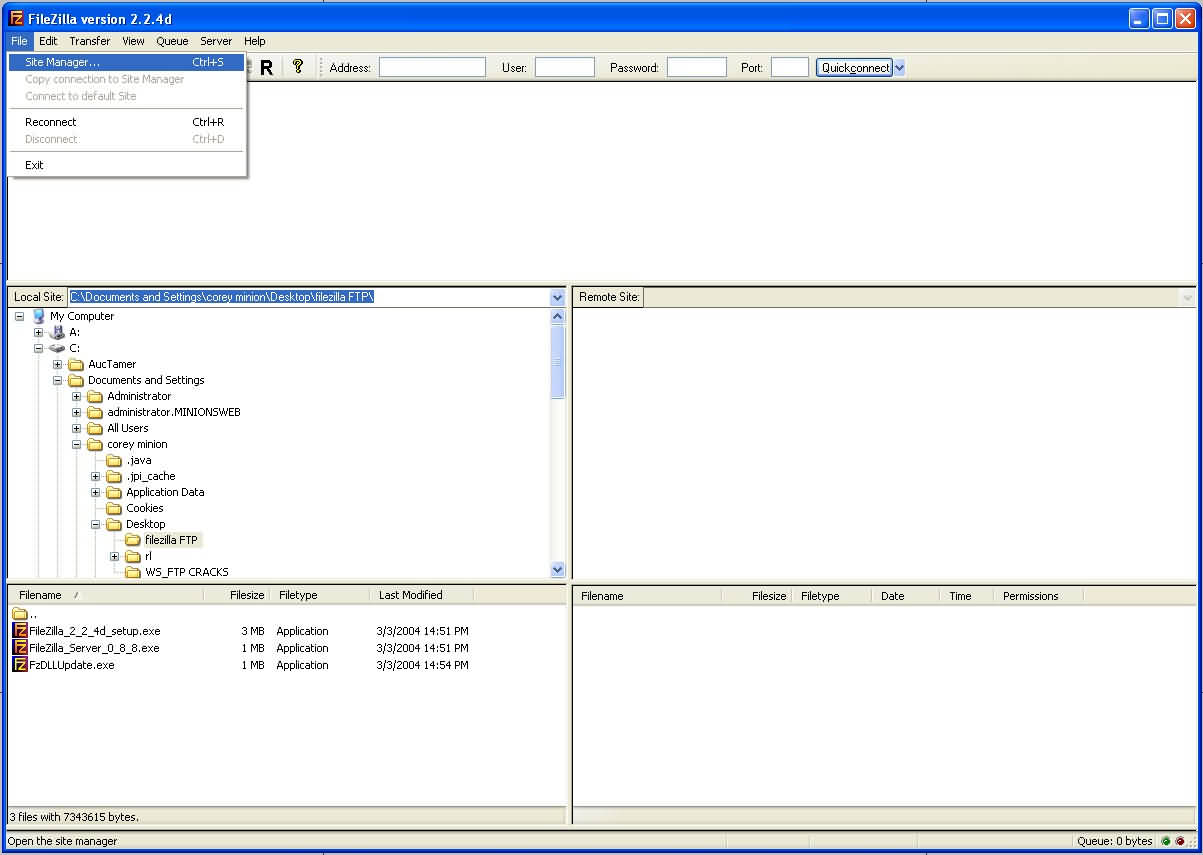The width and height of the screenshot is (1203, 855).
Task: Sort local files by Filename column
Action: tap(106, 595)
